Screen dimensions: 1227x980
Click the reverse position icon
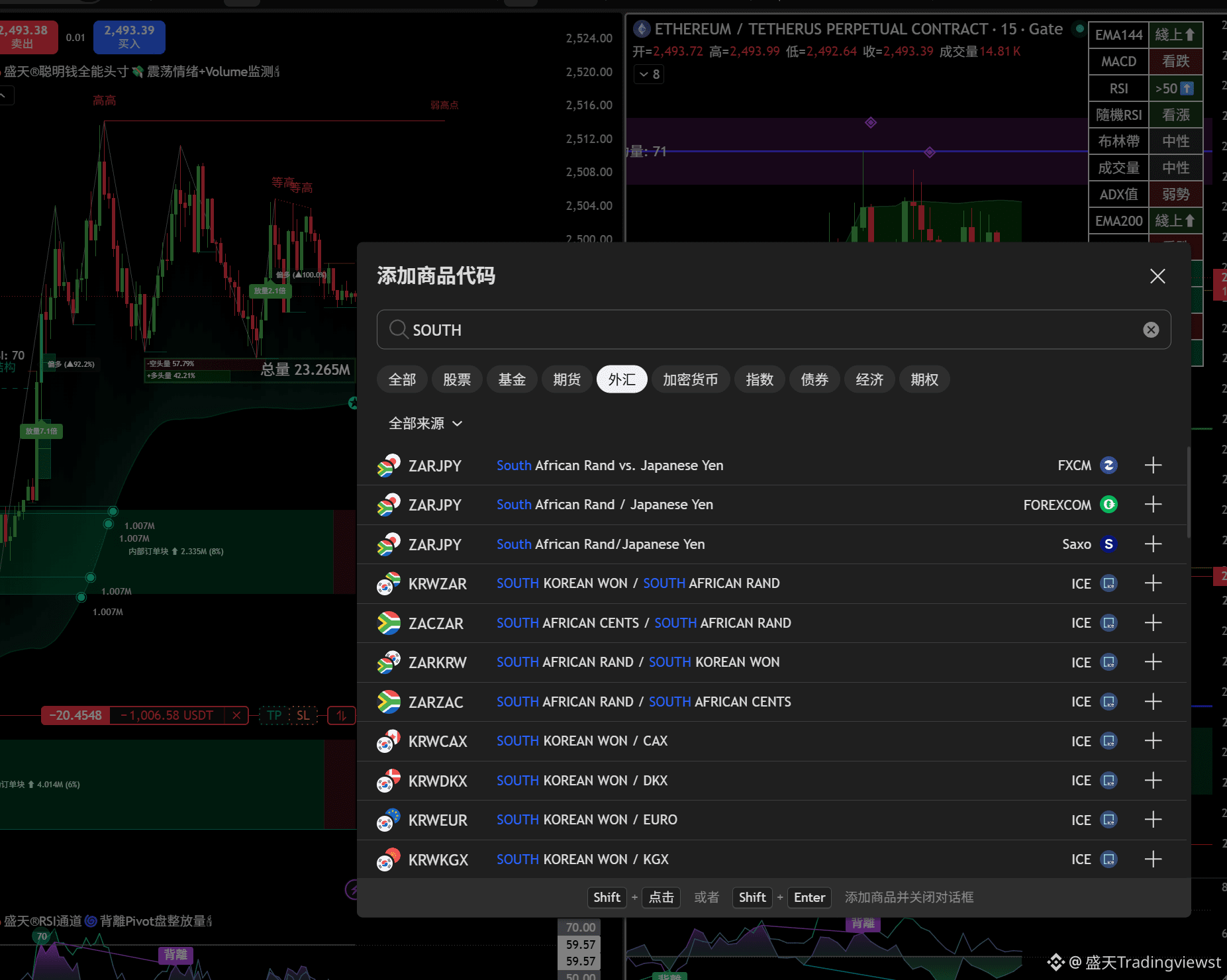[x=341, y=715]
